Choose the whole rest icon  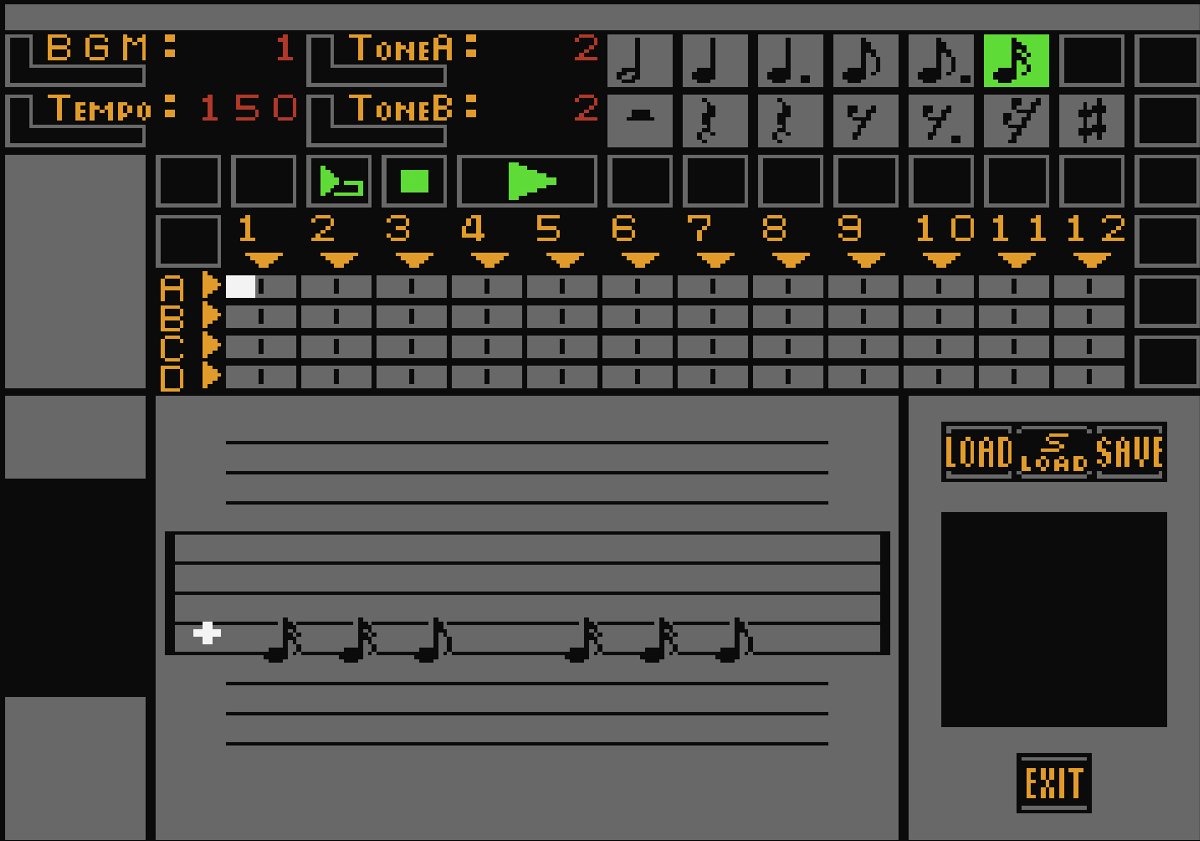(641, 120)
